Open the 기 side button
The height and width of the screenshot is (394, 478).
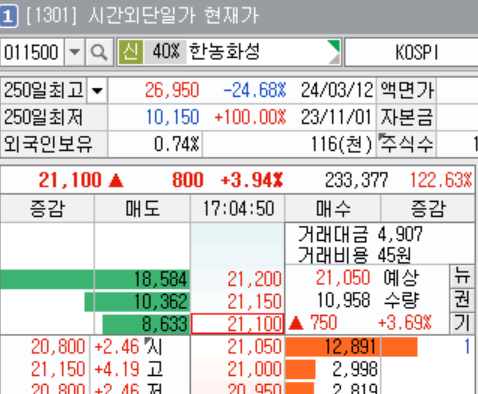(462, 323)
